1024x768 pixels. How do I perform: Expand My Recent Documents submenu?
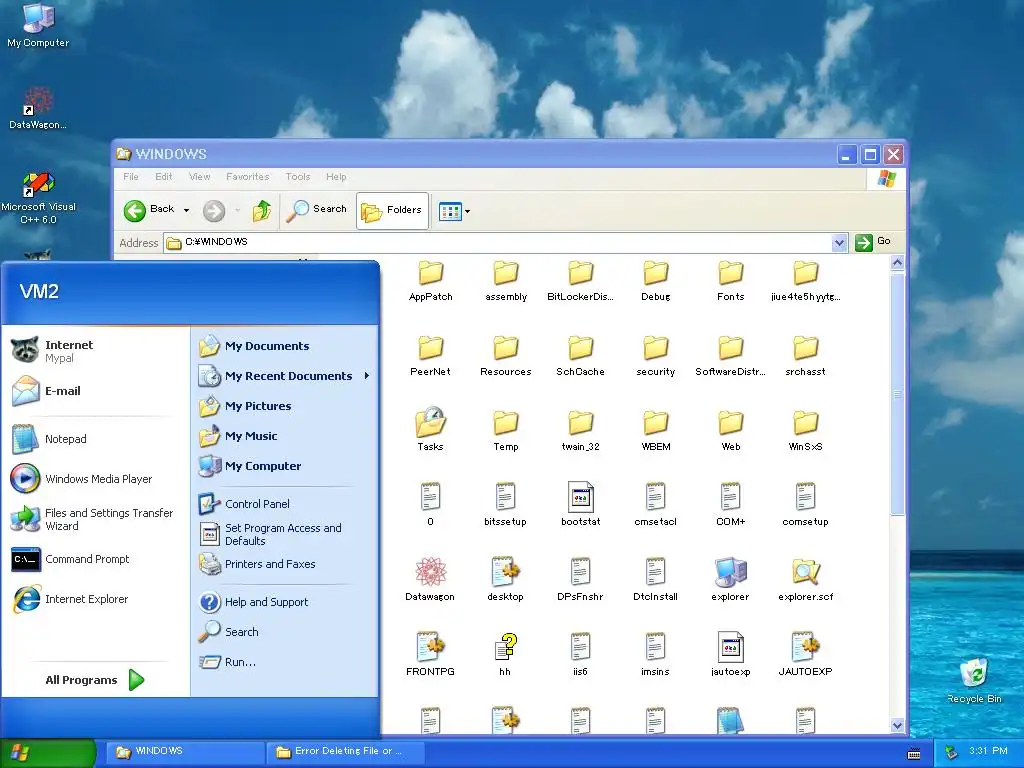[x=285, y=376]
